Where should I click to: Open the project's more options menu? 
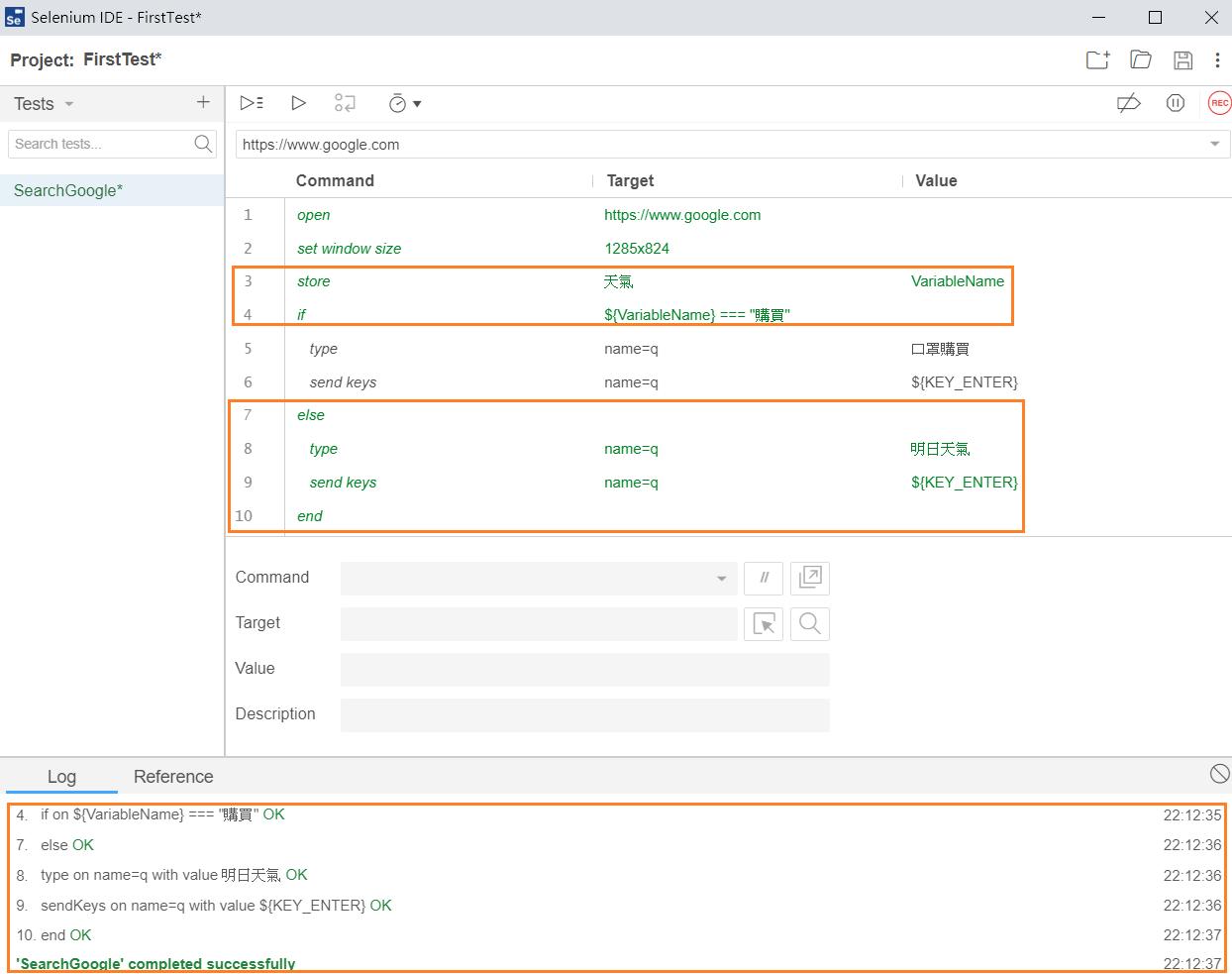point(1218,60)
